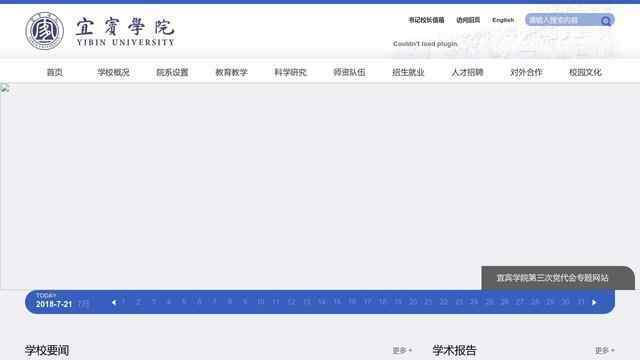This screenshot has width=640, height=360.
Task: Open the 书记校长信箱 link
Action: click(426, 20)
